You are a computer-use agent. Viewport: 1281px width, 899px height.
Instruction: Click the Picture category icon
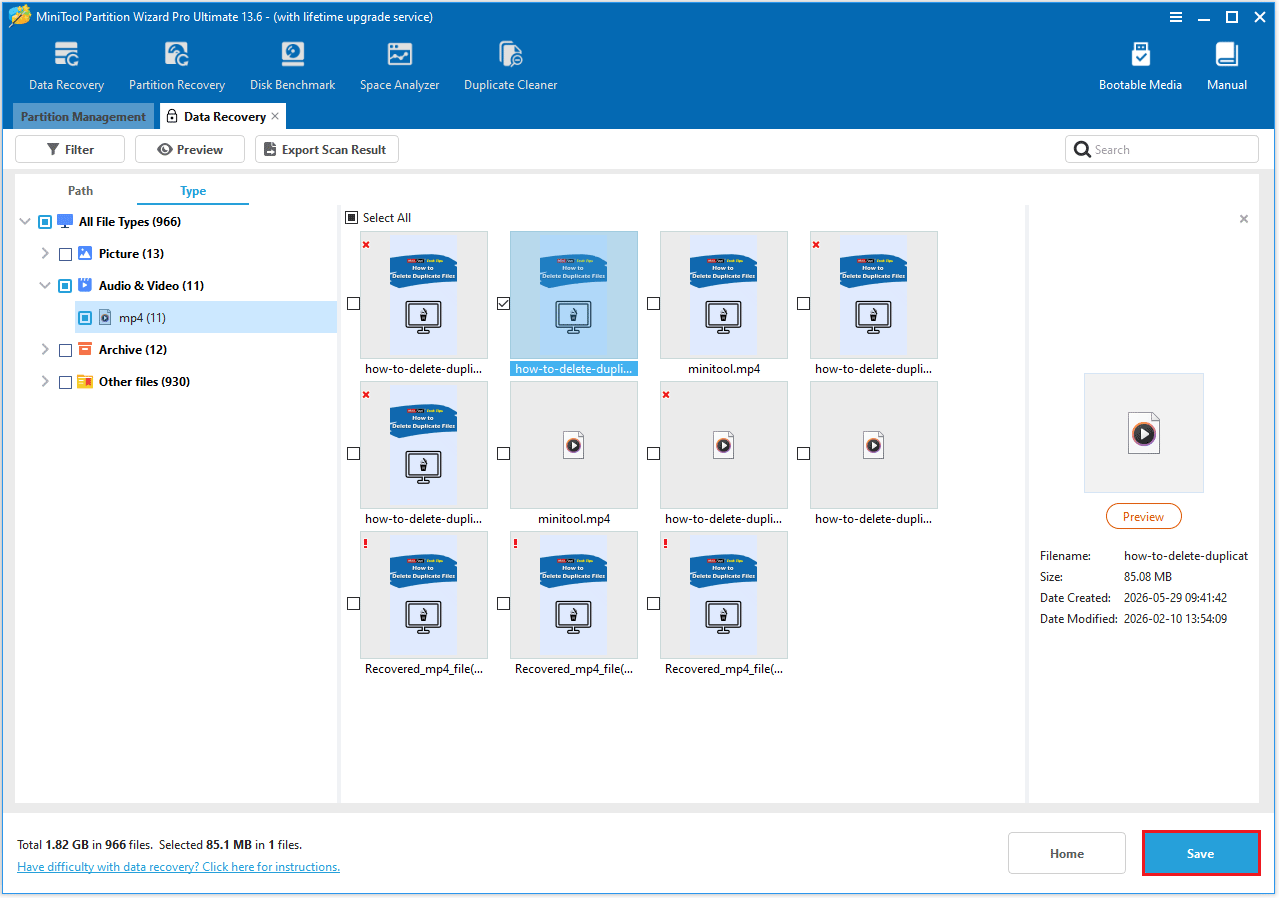pyautogui.click(x=85, y=254)
